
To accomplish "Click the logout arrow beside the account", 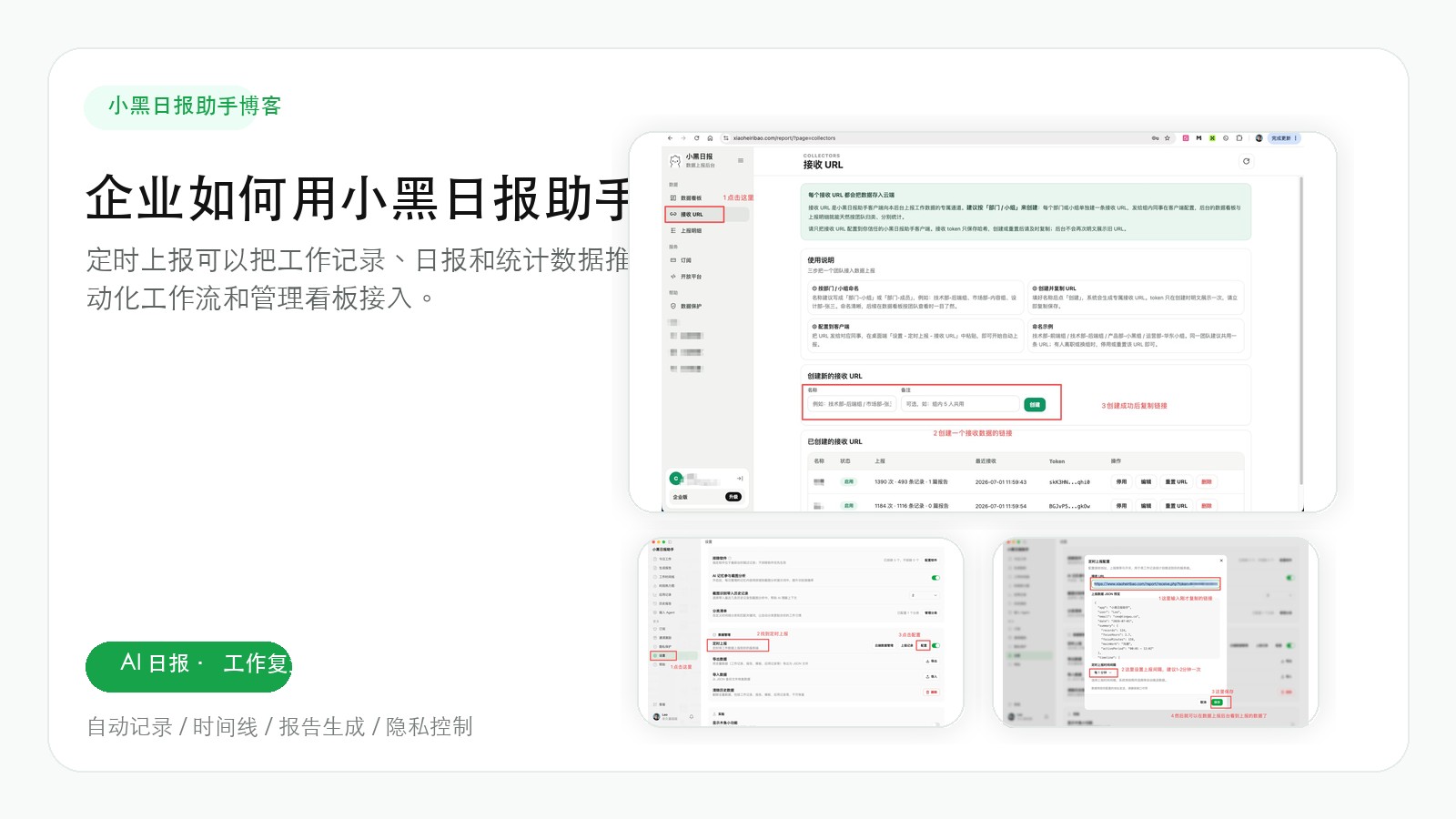I will coord(740,479).
